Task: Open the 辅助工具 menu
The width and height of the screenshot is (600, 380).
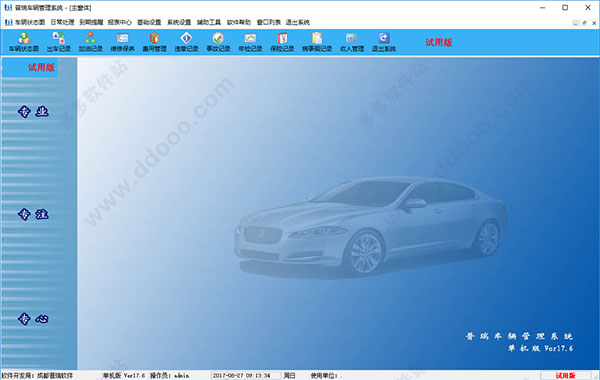Action: click(209, 22)
